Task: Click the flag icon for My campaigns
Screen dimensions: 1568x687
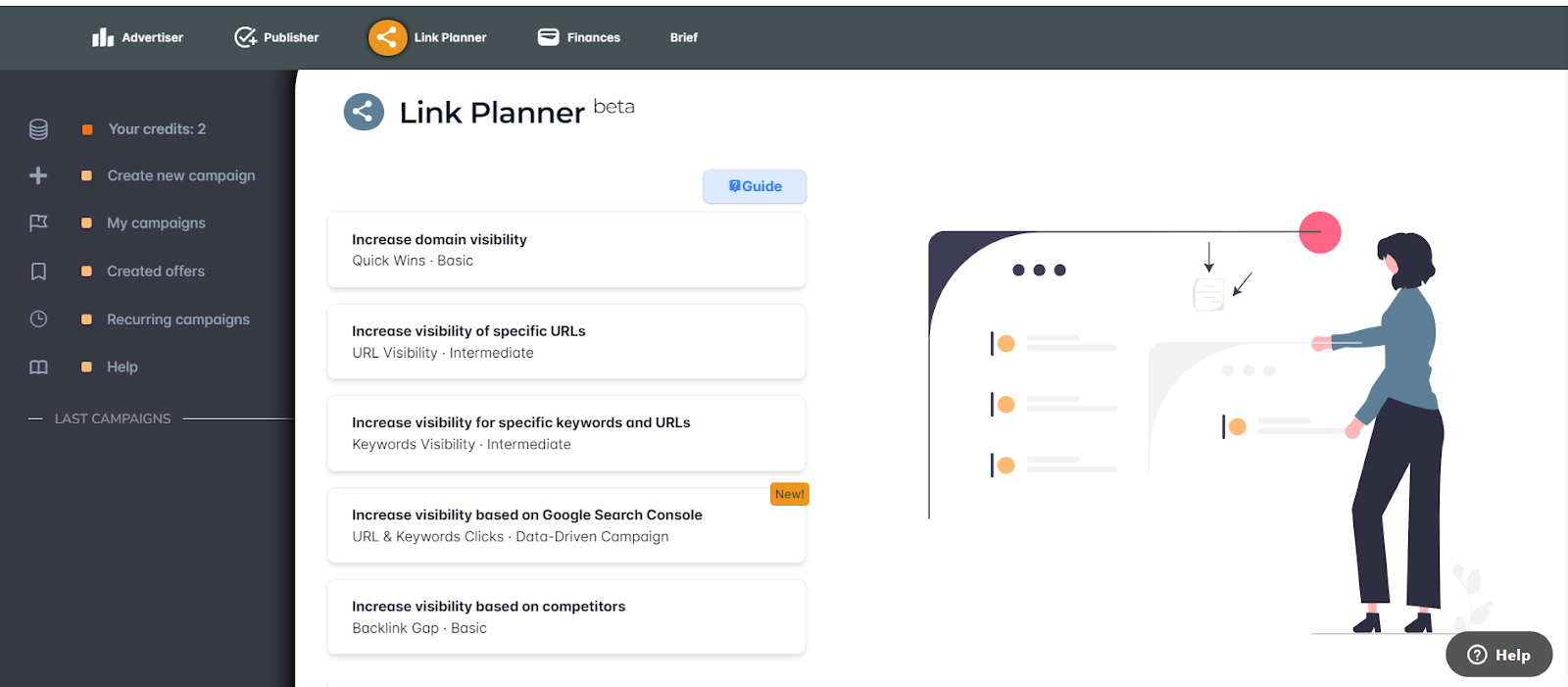Action: (x=38, y=223)
